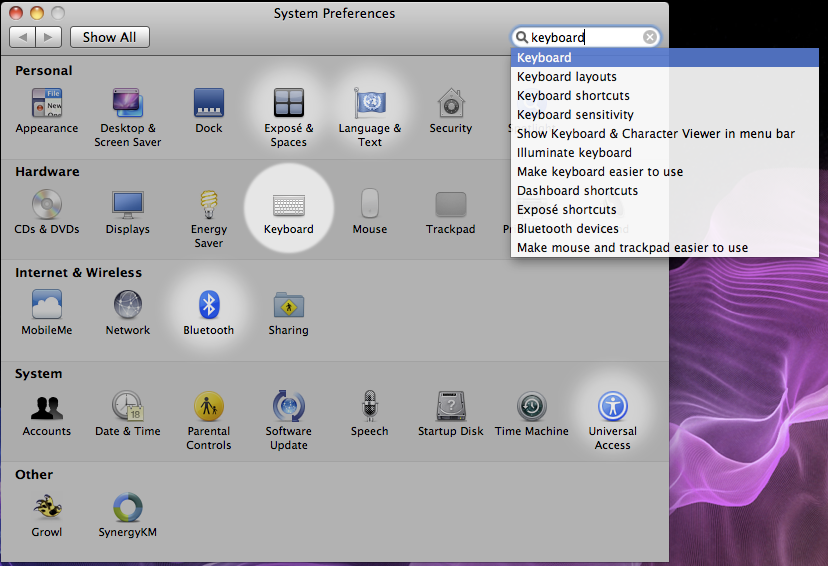828x566 pixels.
Task: Open the Mouse preference pane
Action: (370, 212)
